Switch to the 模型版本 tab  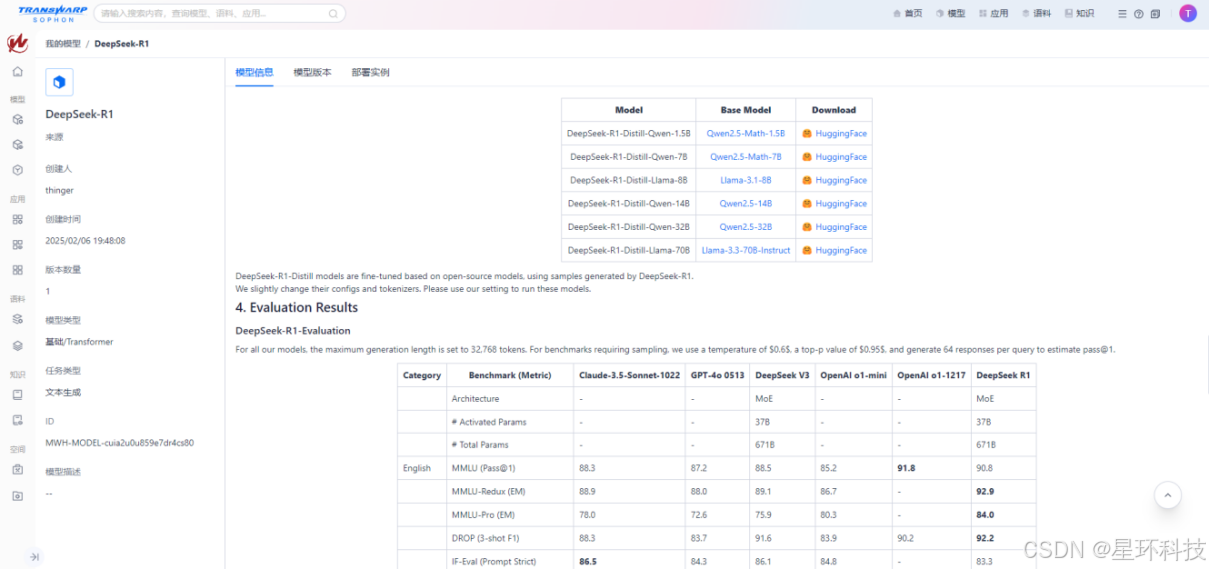pos(312,73)
